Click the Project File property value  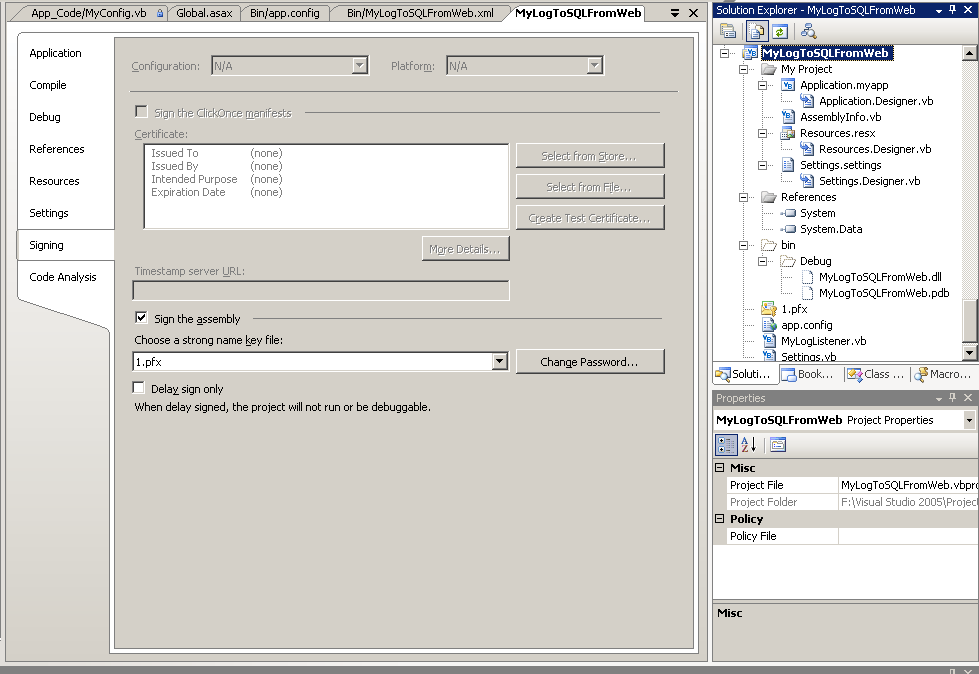tap(908, 485)
